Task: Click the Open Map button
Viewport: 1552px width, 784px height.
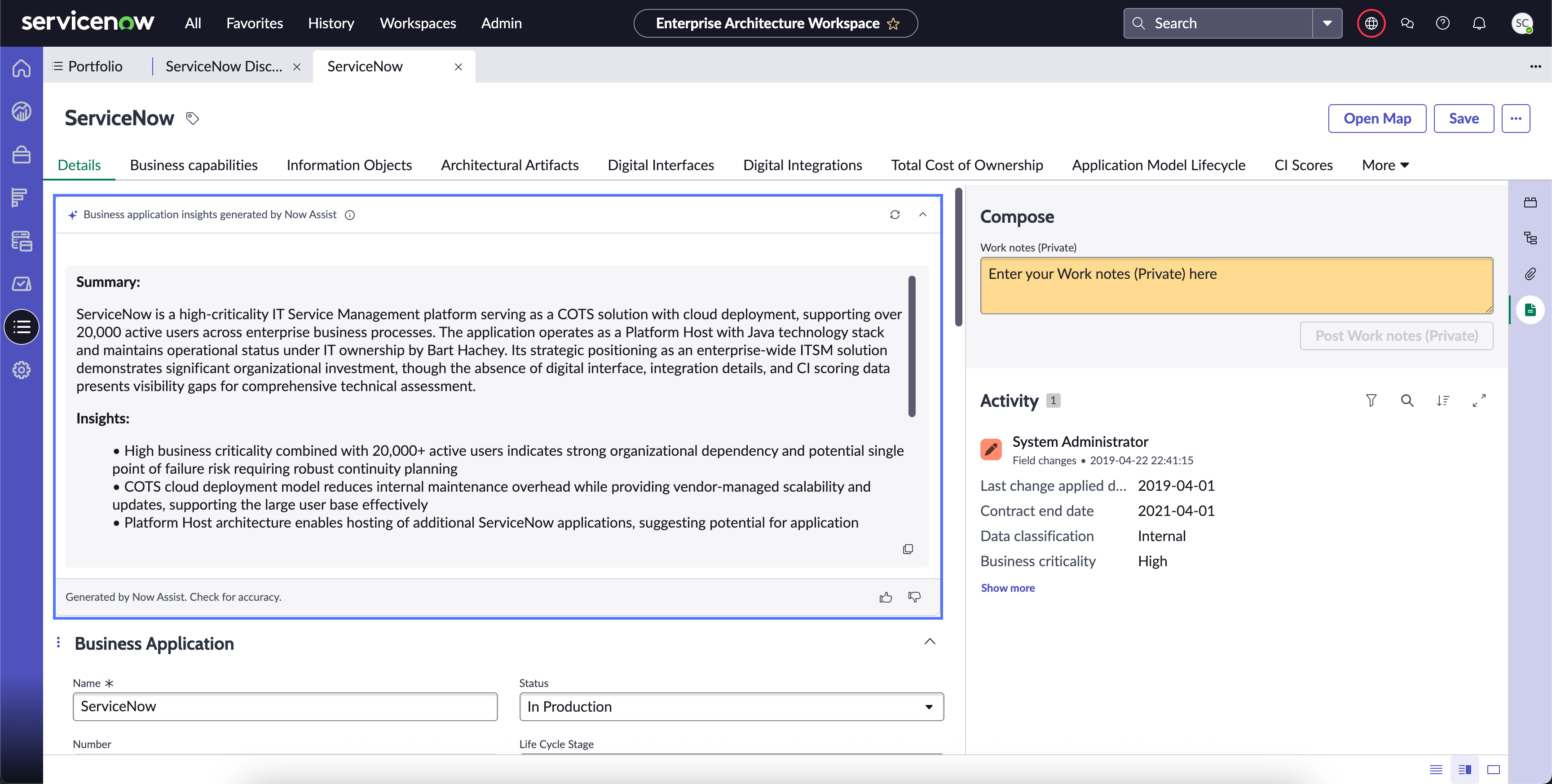Action: [x=1377, y=119]
